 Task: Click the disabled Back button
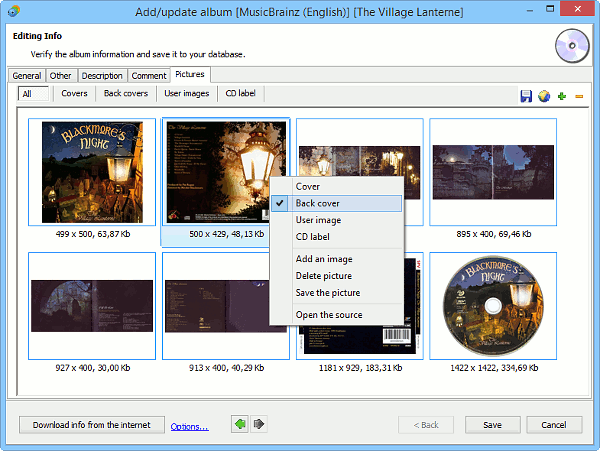click(426, 425)
